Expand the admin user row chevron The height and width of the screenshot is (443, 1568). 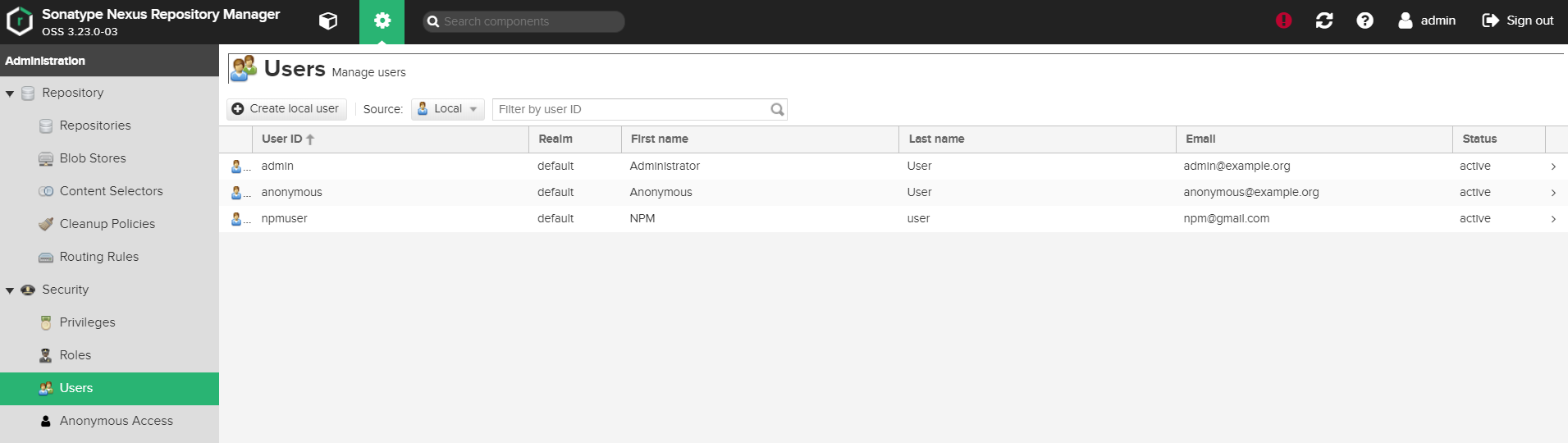(1553, 167)
